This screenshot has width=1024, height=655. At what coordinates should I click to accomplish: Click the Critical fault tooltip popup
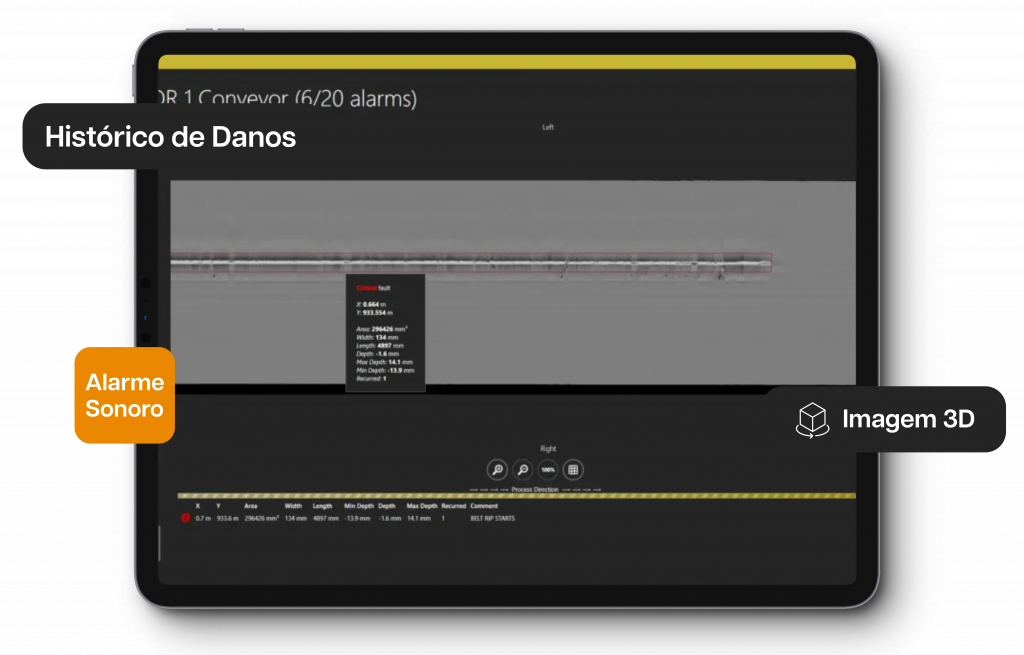click(x=385, y=333)
